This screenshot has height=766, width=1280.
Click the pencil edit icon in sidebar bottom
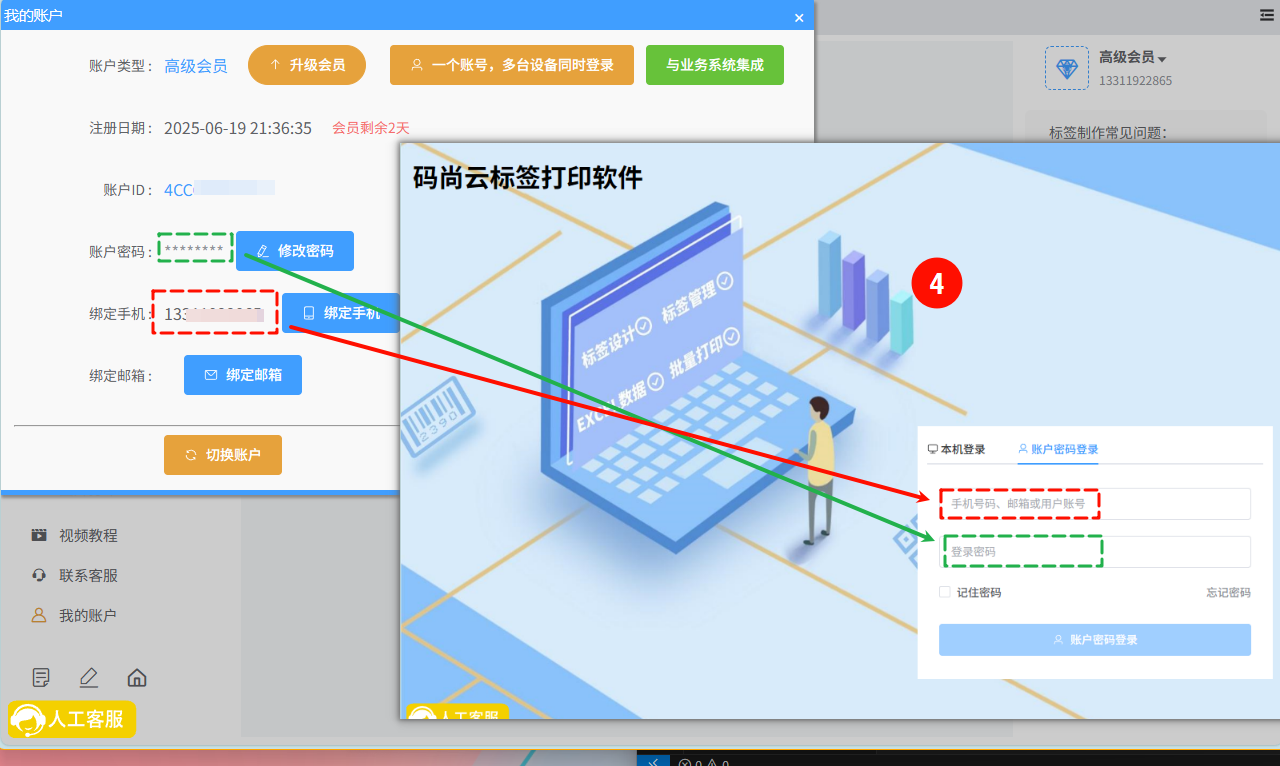tap(89, 678)
